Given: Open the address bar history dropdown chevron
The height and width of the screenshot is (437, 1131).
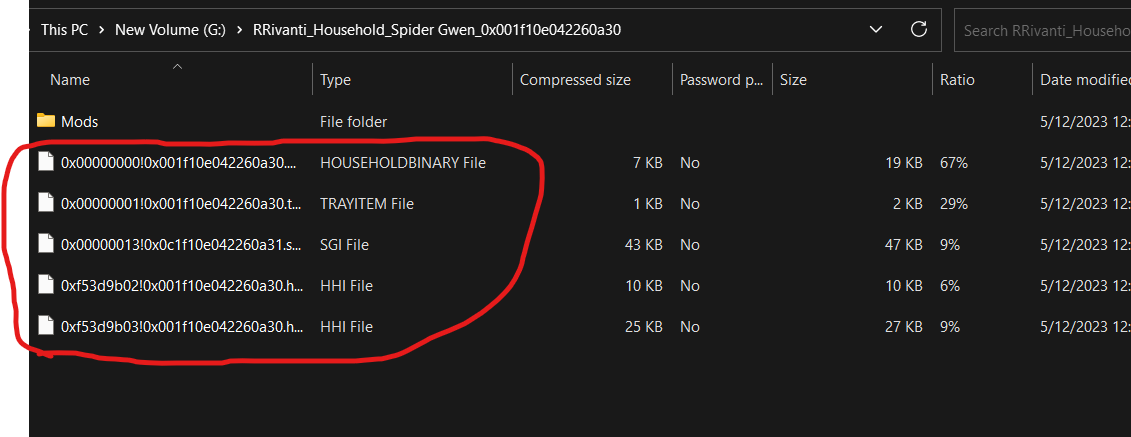Looking at the screenshot, I should 876,30.
